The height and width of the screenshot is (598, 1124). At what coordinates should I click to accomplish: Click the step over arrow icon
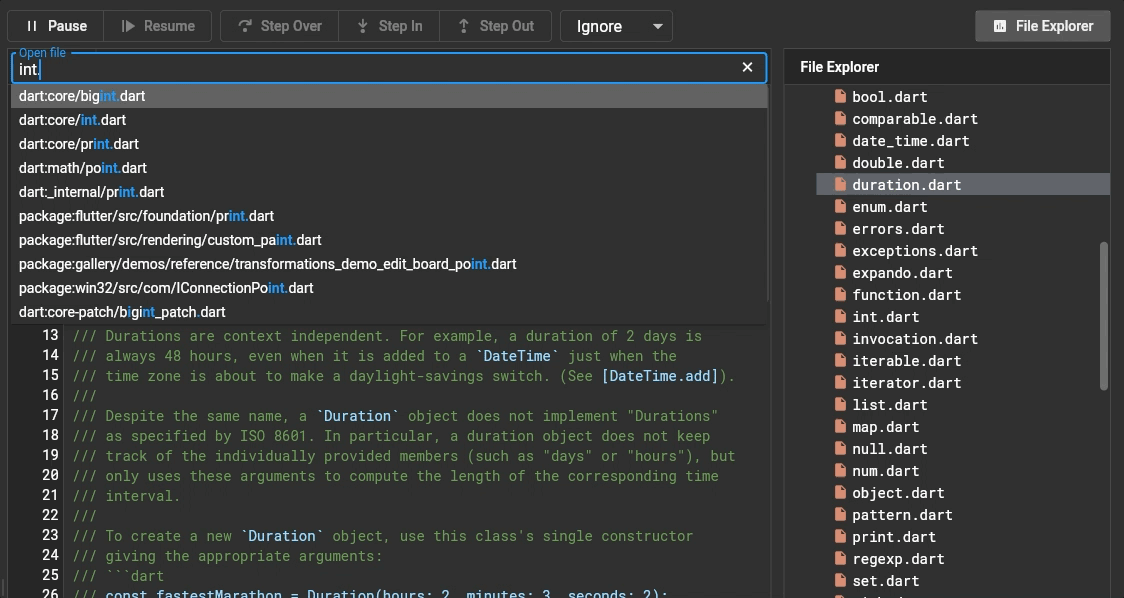pyautogui.click(x=245, y=26)
